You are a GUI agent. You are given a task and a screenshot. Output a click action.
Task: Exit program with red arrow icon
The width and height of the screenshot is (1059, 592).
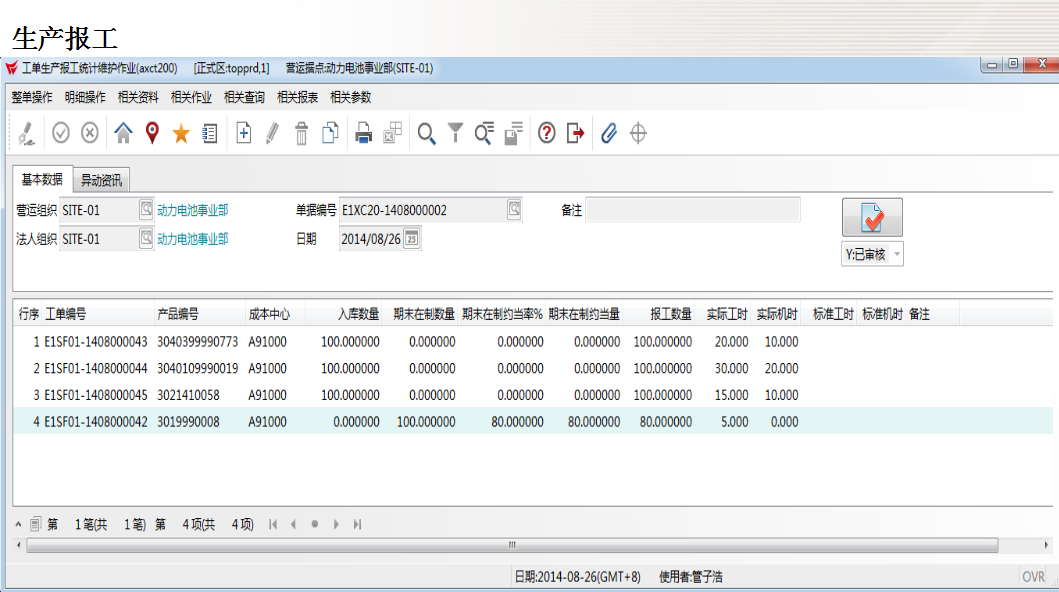(576, 133)
